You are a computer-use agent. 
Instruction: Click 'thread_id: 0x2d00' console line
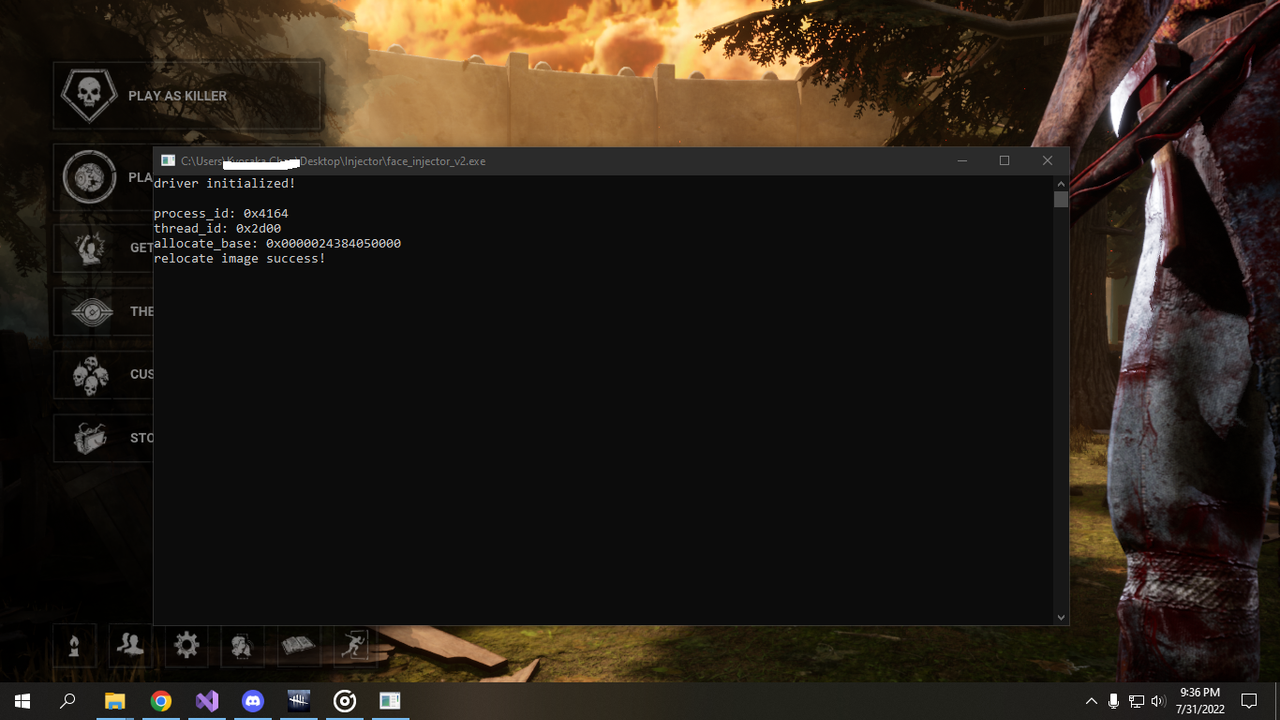coord(217,229)
